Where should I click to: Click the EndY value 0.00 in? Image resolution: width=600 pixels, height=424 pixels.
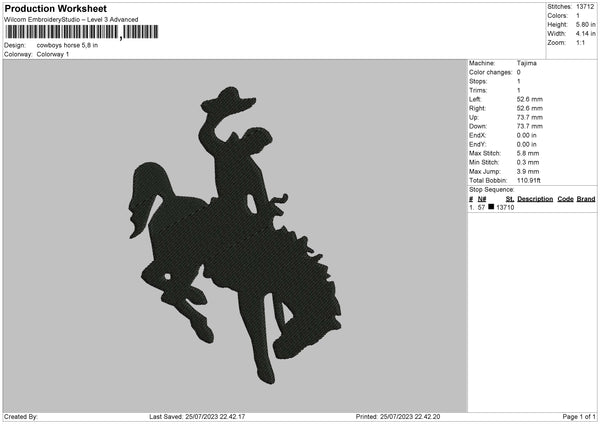527,145
